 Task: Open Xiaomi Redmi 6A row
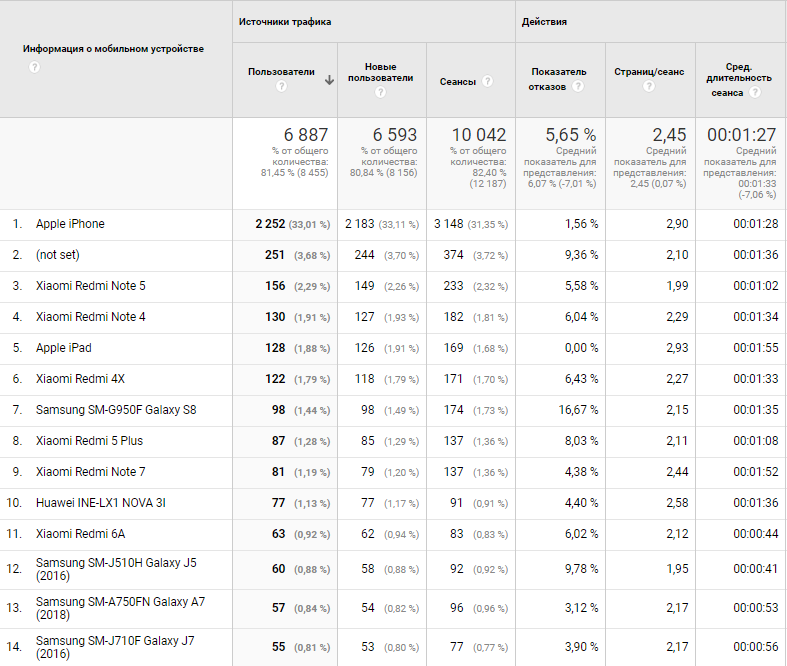(x=80, y=534)
